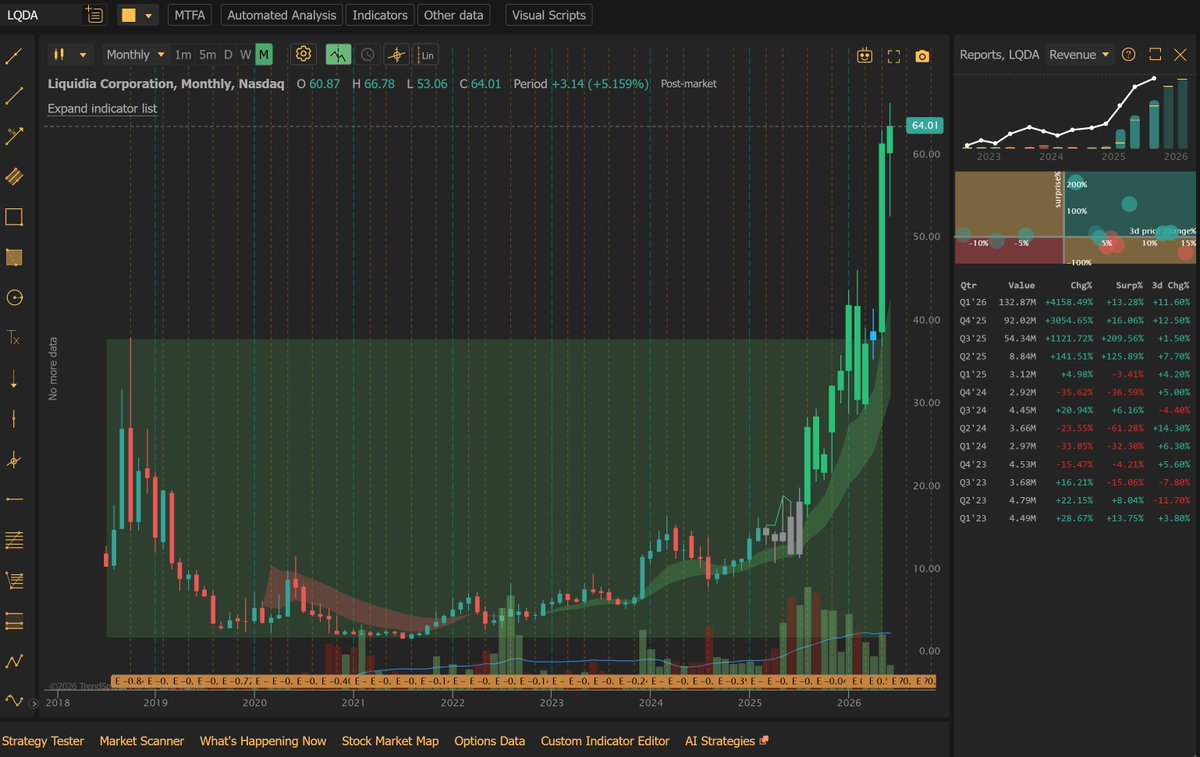
Task: Open Stock Market Map
Action: 390,741
